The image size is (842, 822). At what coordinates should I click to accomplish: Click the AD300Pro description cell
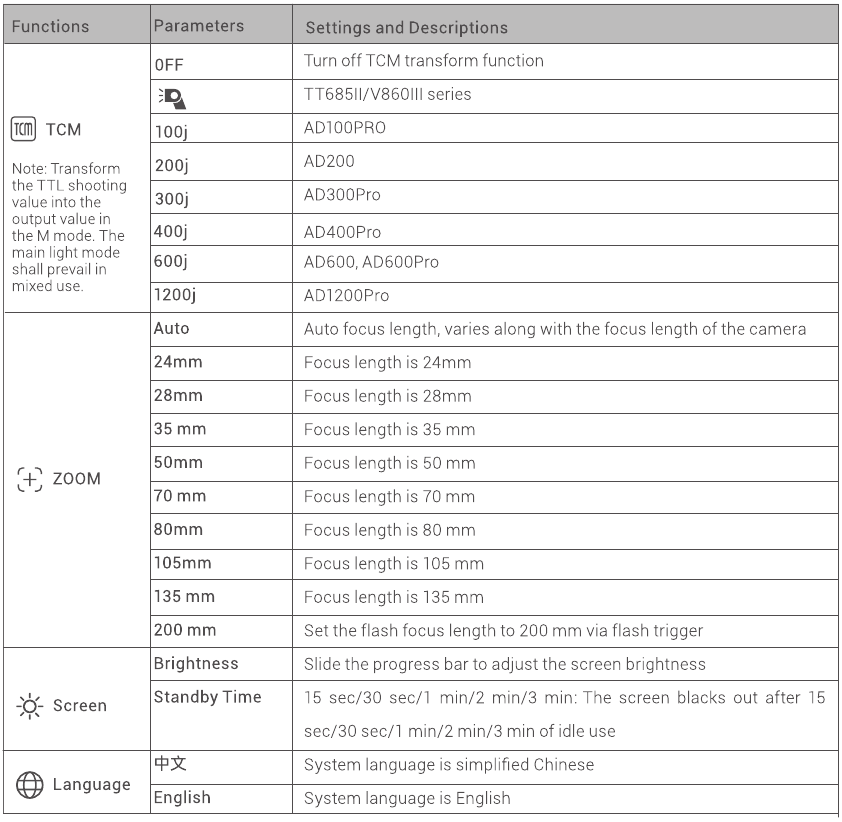[x=565, y=197]
